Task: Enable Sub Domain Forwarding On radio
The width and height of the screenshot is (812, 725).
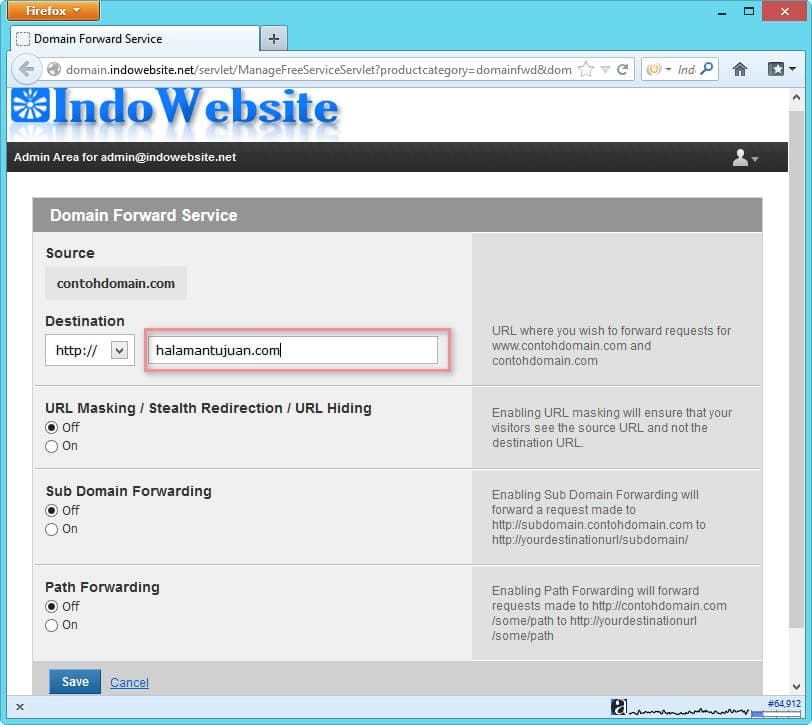Action: pos(52,529)
